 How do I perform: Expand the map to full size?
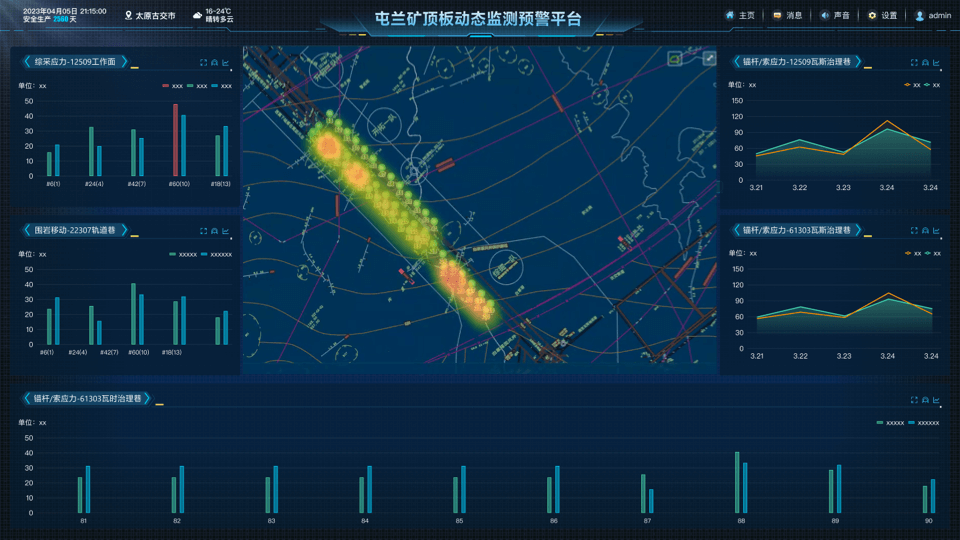(x=709, y=59)
